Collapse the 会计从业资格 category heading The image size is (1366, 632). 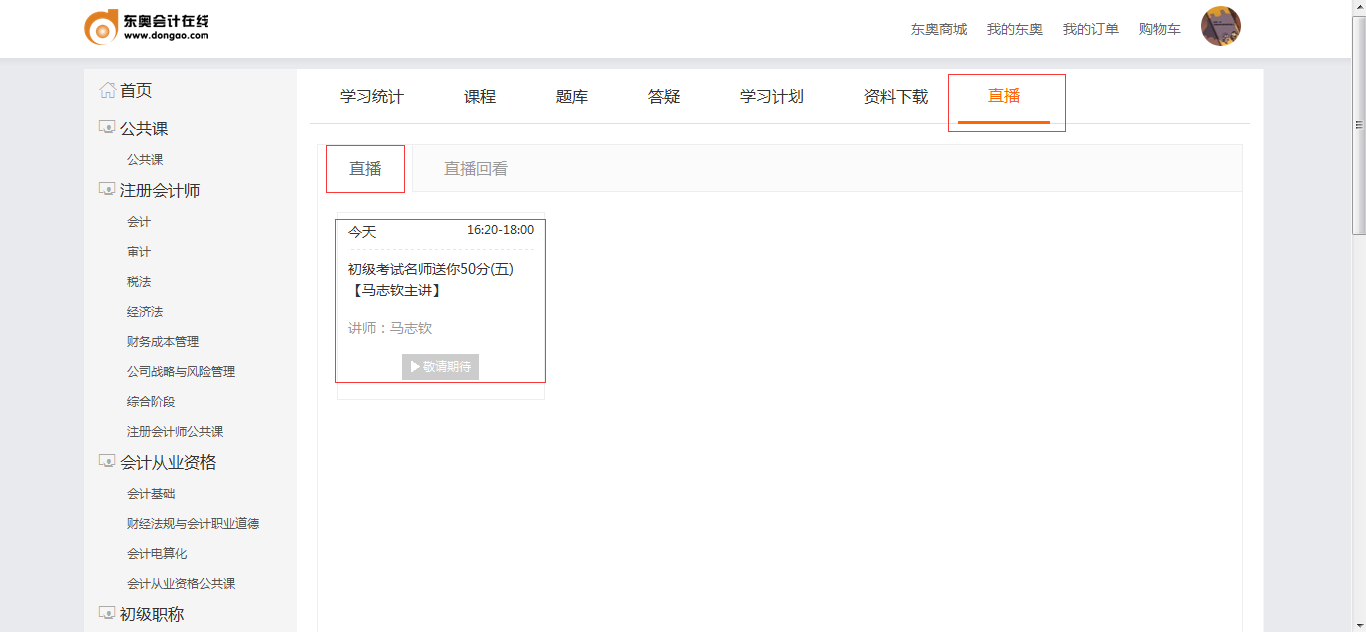click(168, 462)
